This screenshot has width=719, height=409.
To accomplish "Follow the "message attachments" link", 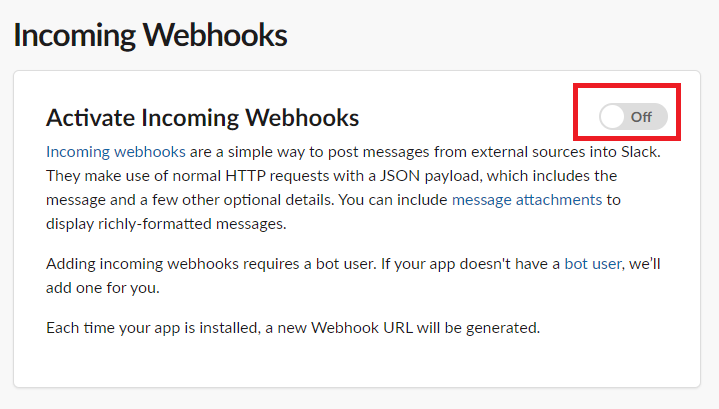I will 527,200.
